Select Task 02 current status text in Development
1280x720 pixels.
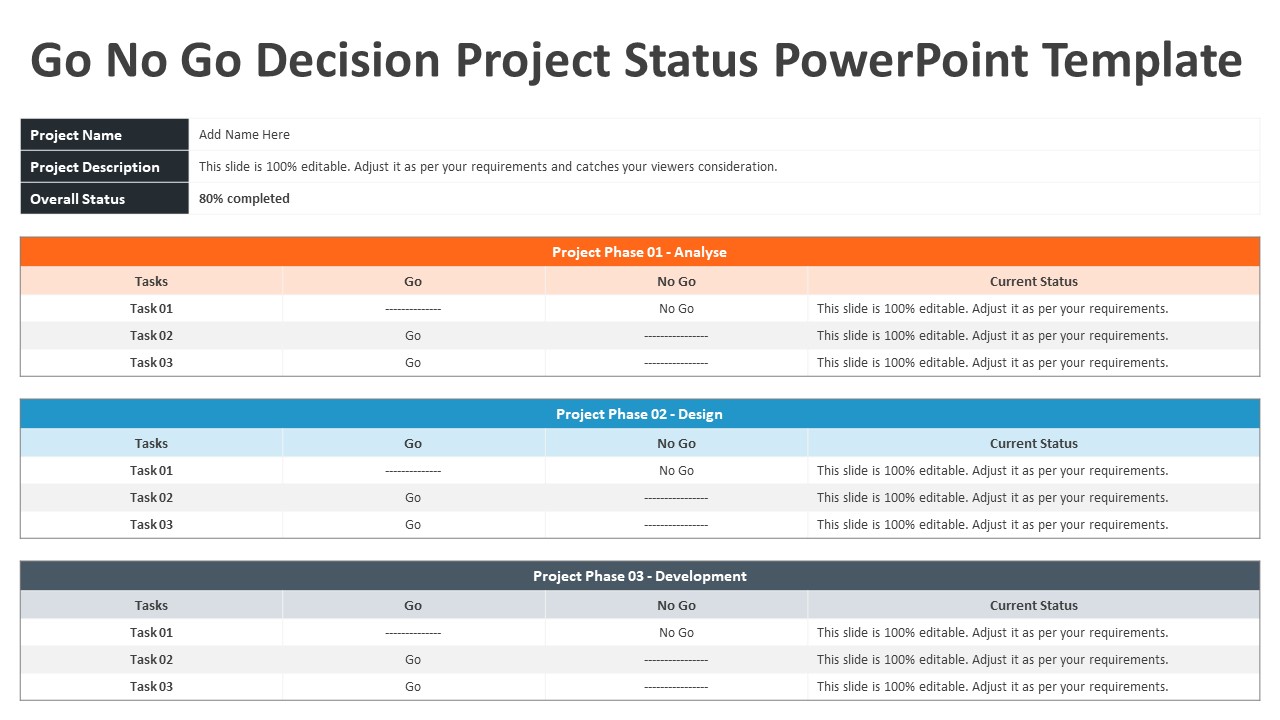click(992, 660)
